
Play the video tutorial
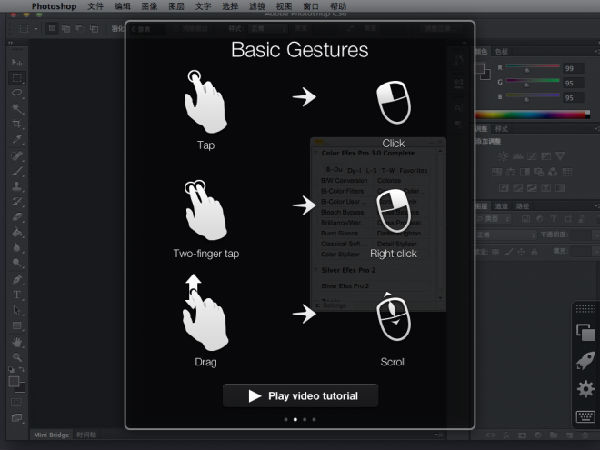pyautogui.click(x=300, y=396)
